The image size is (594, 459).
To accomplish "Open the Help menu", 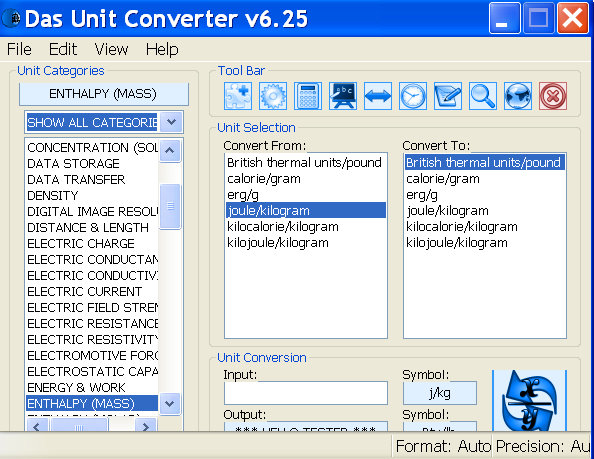I will (x=162, y=49).
